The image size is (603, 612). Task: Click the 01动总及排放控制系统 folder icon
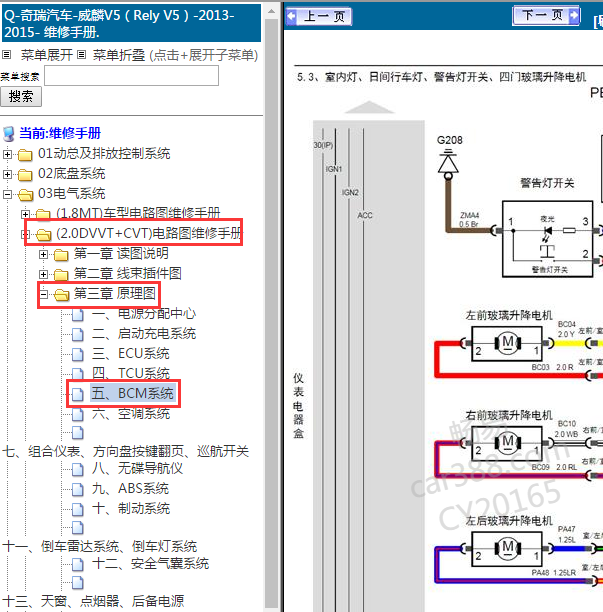[25, 155]
